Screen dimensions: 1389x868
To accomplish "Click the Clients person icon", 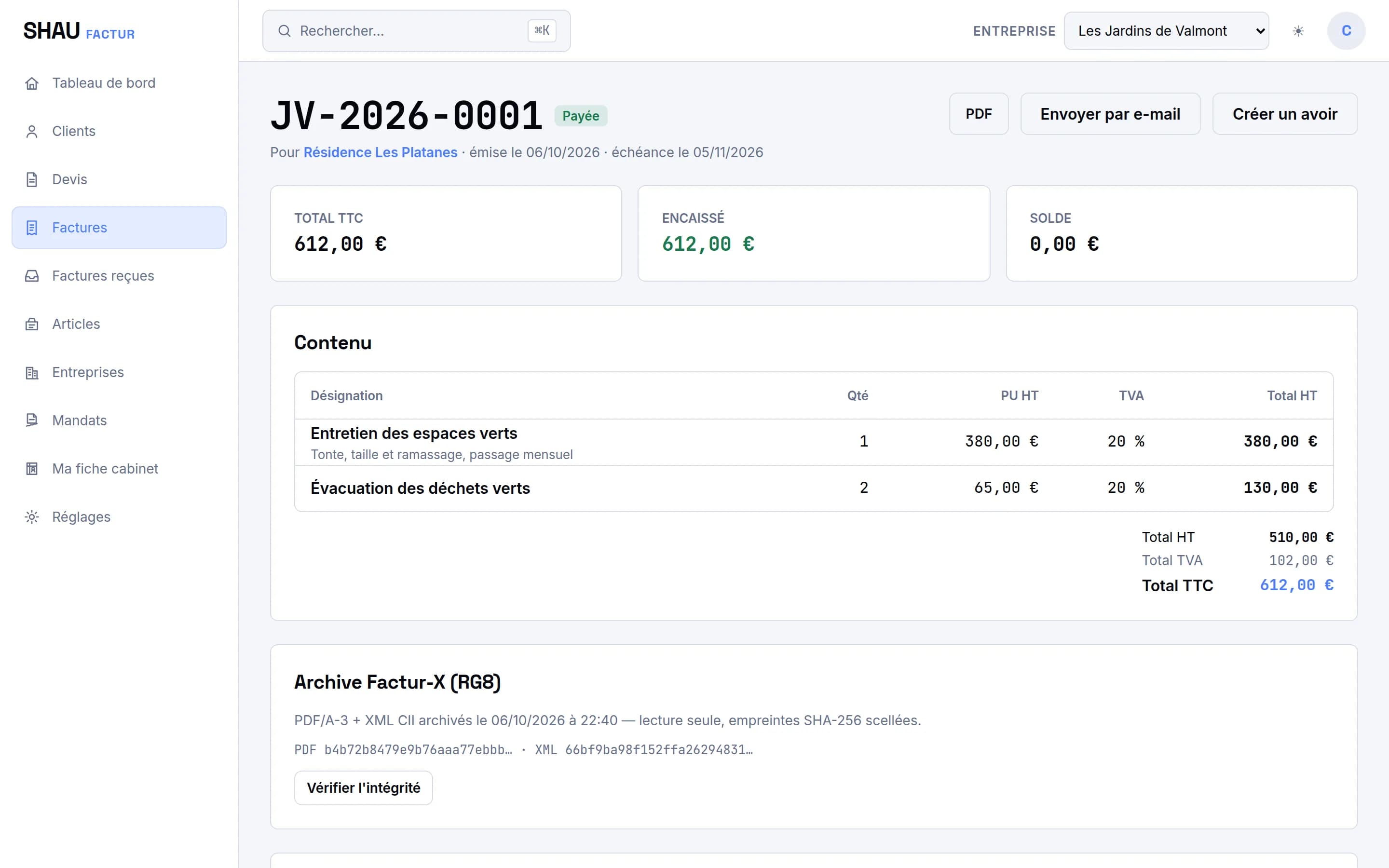I will [31, 132].
